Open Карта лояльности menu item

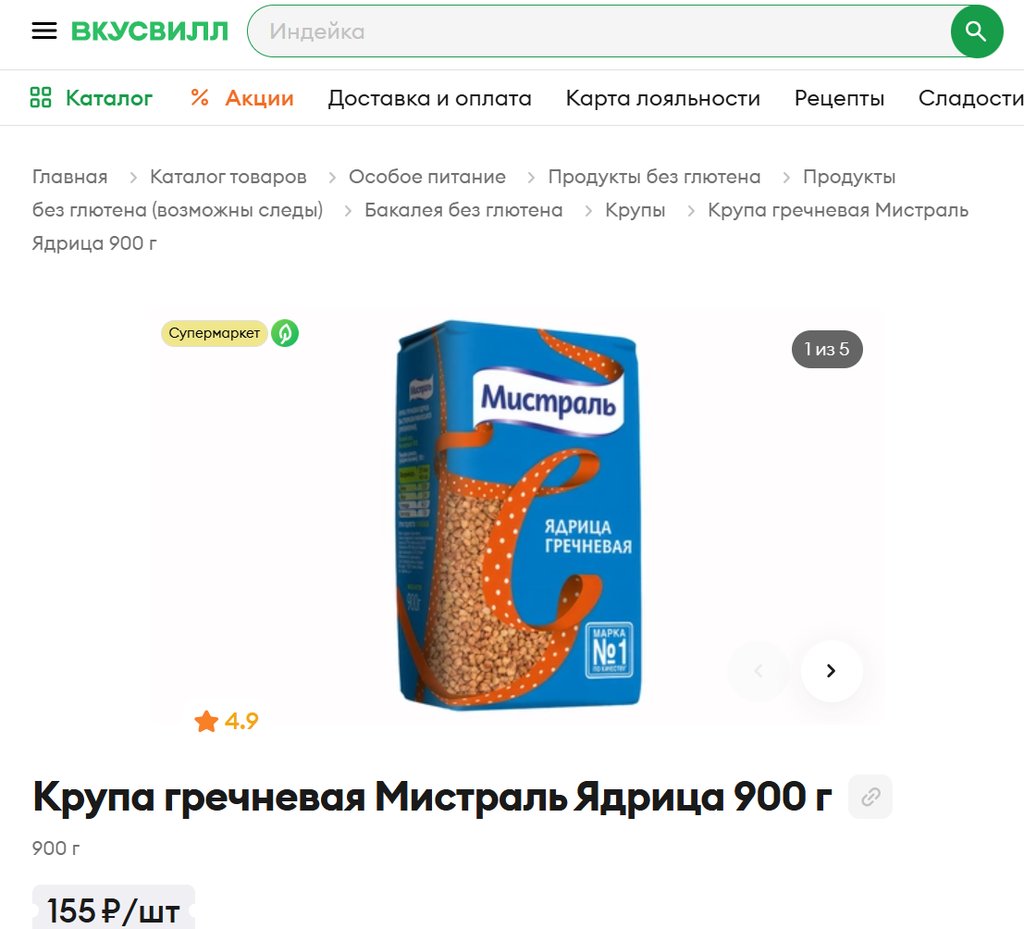(x=663, y=98)
